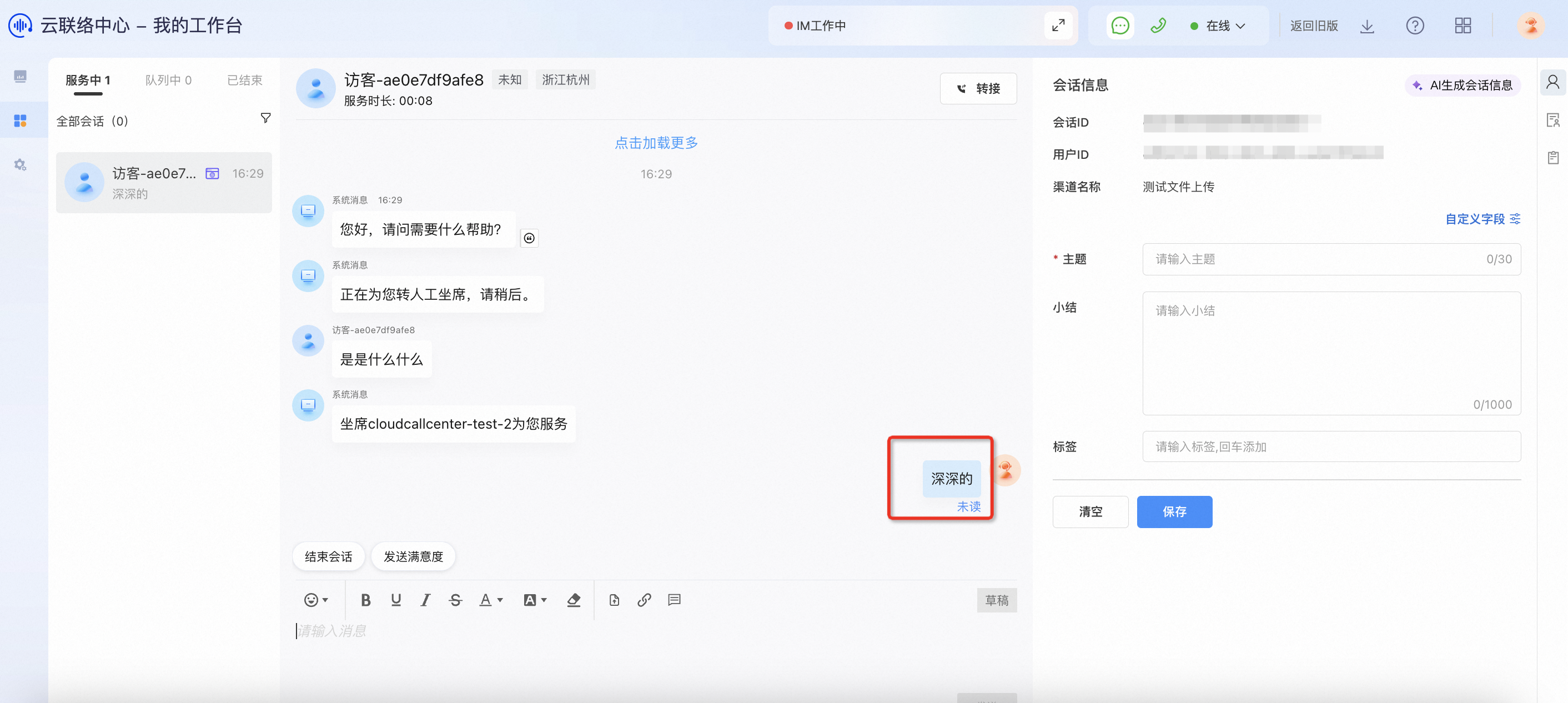1568x703 pixels.
Task: Click the 标签 tags input field
Action: (1331, 447)
